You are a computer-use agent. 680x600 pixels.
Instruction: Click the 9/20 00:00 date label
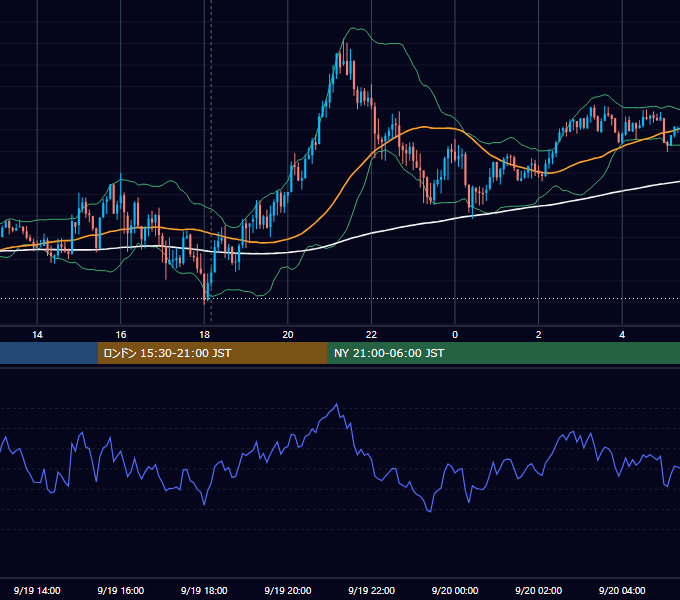tap(455, 590)
